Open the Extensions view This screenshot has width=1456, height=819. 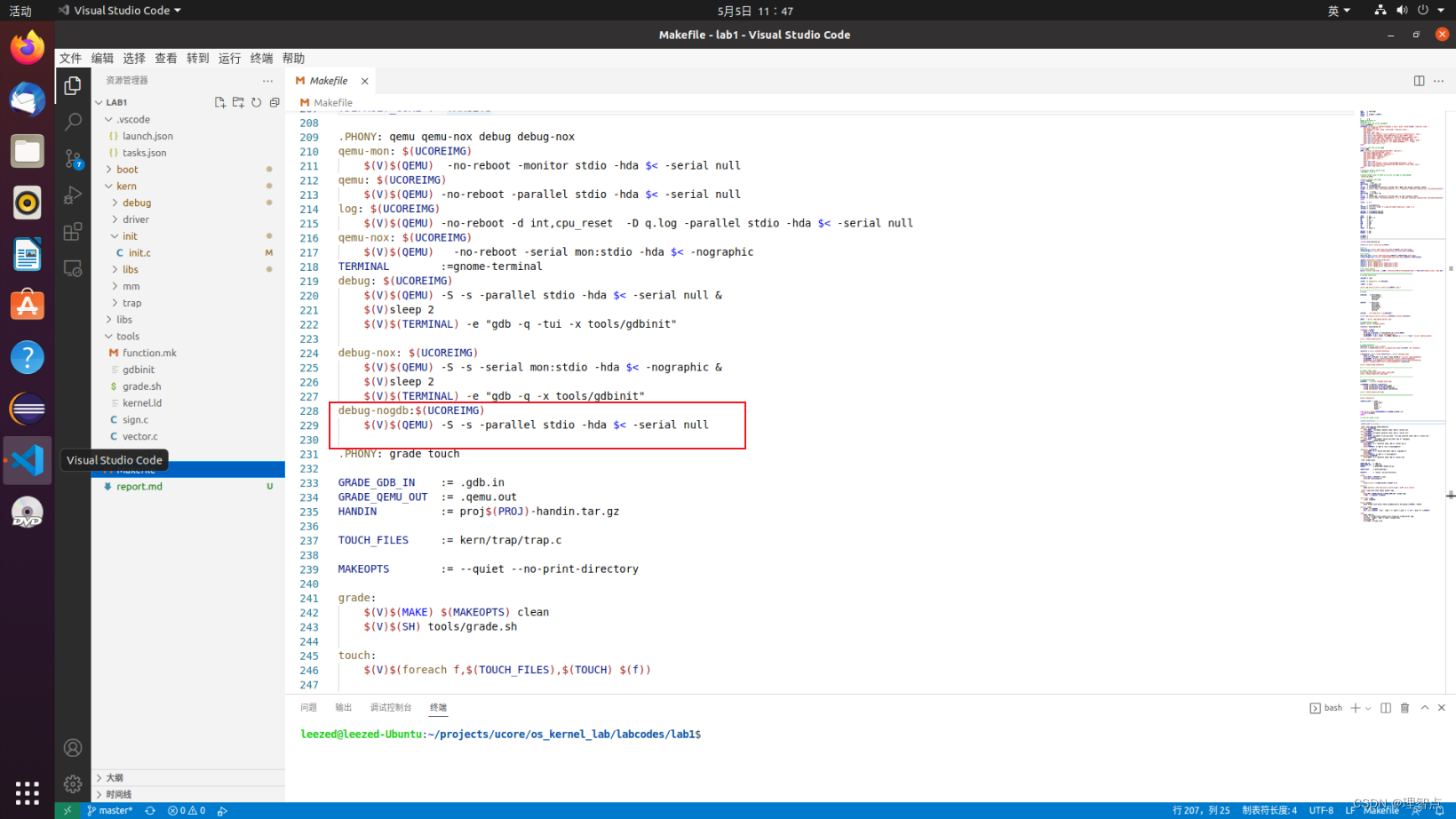(x=73, y=232)
